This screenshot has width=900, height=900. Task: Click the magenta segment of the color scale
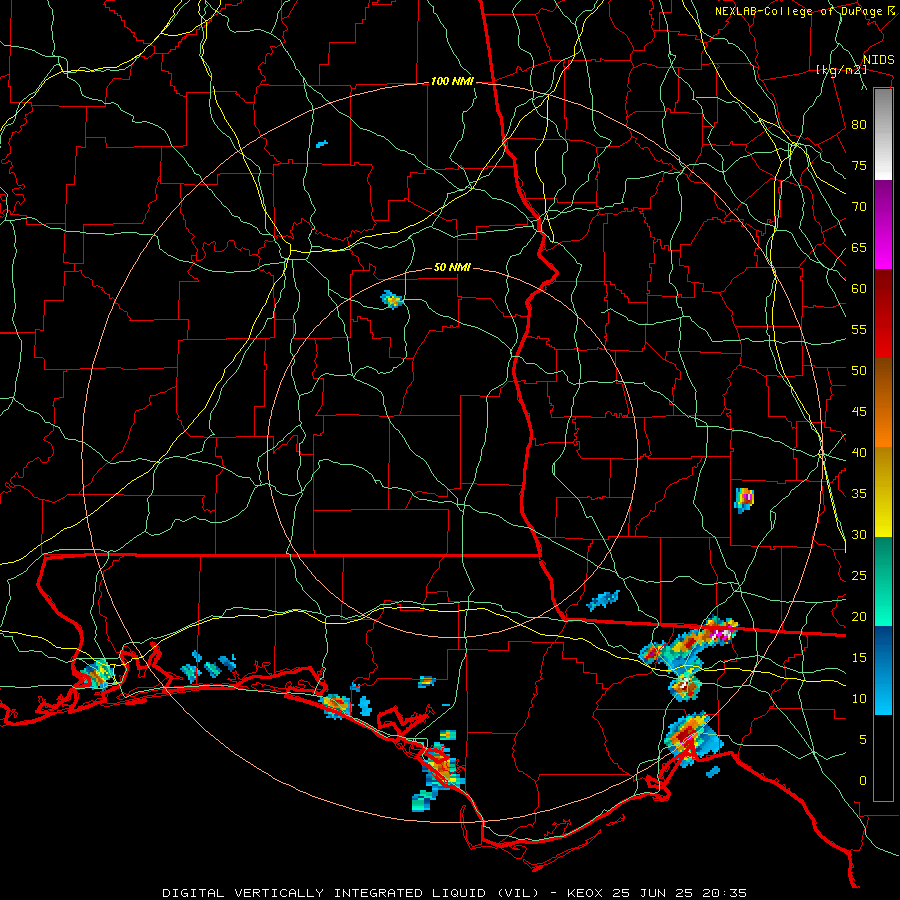click(883, 224)
